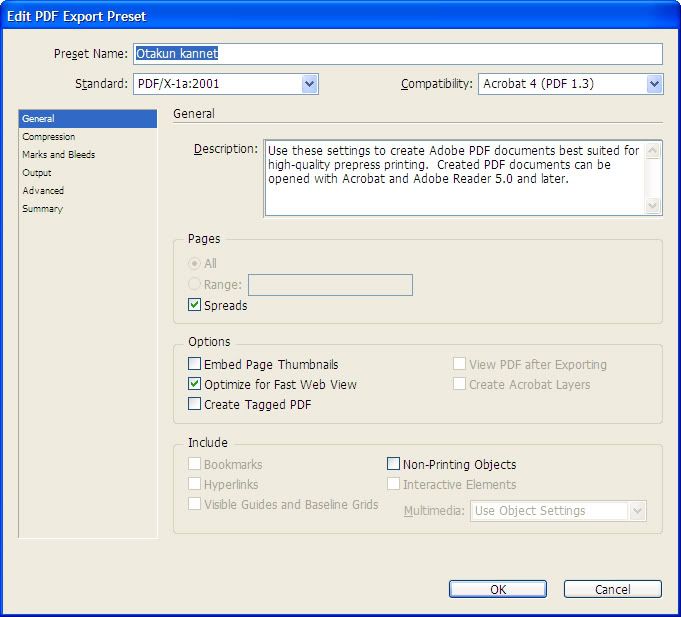The image size is (681, 617).
Task: Click the Description scrollbar up arrow
Action: point(652,151)
